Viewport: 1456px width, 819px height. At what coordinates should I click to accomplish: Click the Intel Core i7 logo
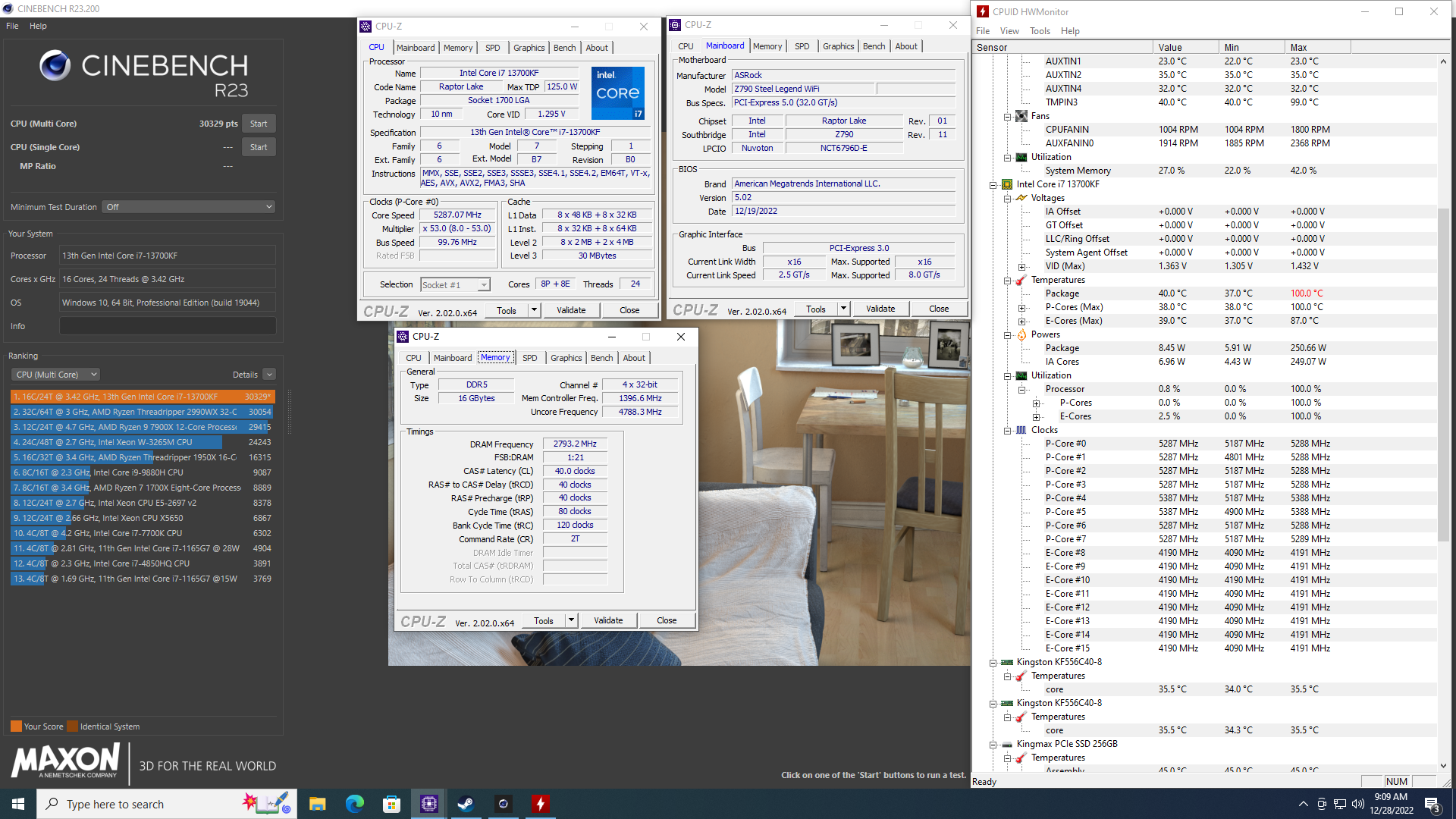click(x=617, y=93)
